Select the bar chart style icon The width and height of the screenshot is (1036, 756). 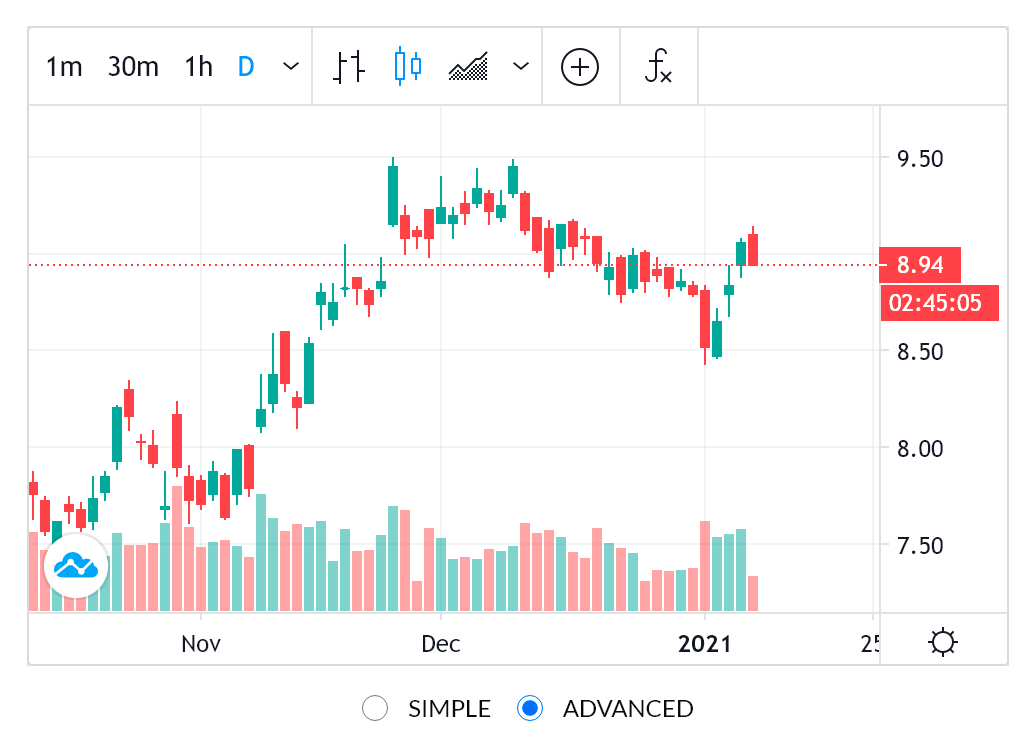tap(348, 67)
